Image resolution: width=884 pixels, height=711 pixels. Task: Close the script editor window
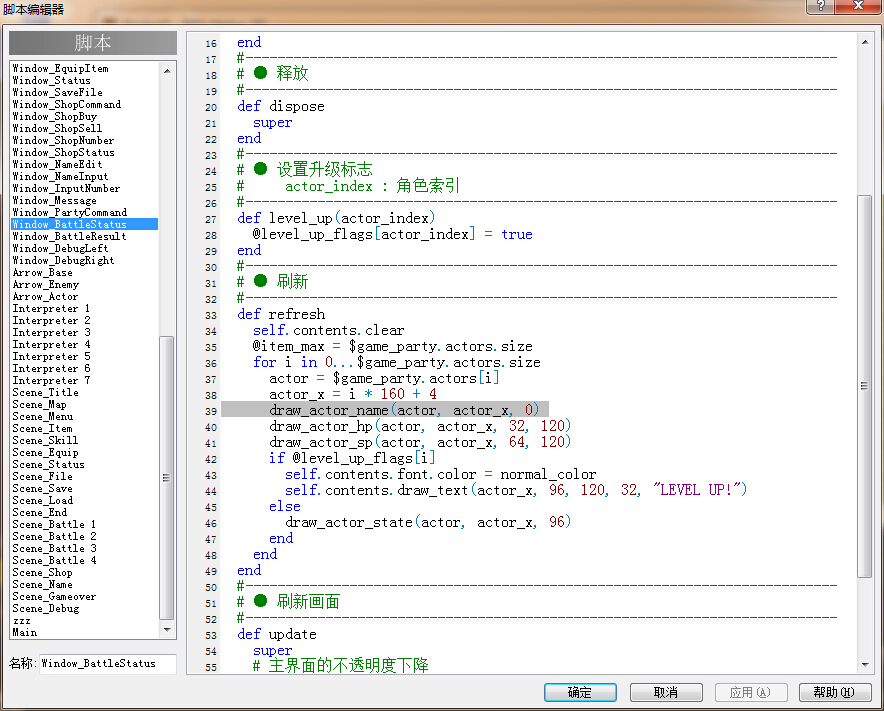[858, 6]
